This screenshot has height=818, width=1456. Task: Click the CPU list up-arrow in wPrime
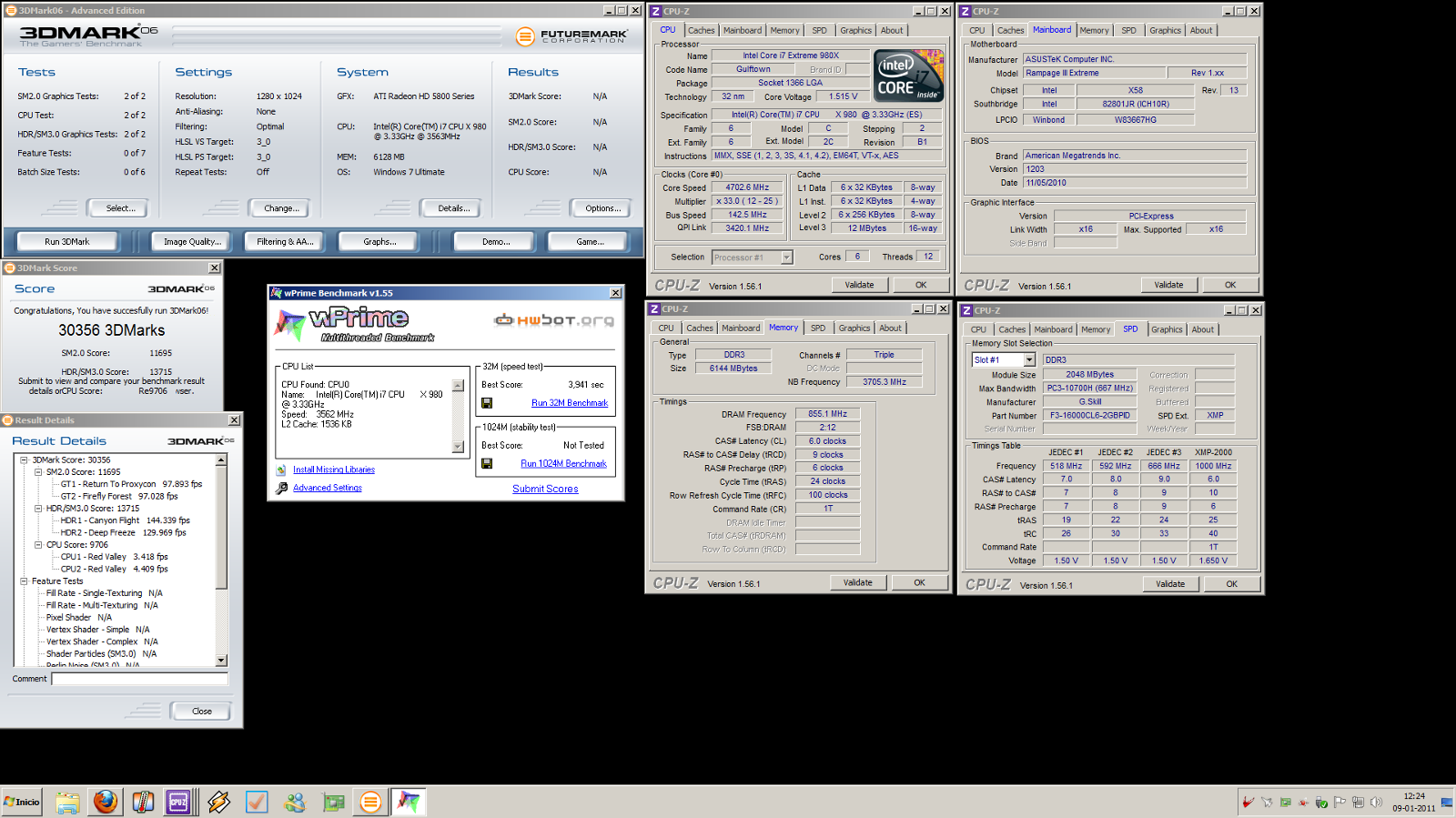click(x=458, y=386)
